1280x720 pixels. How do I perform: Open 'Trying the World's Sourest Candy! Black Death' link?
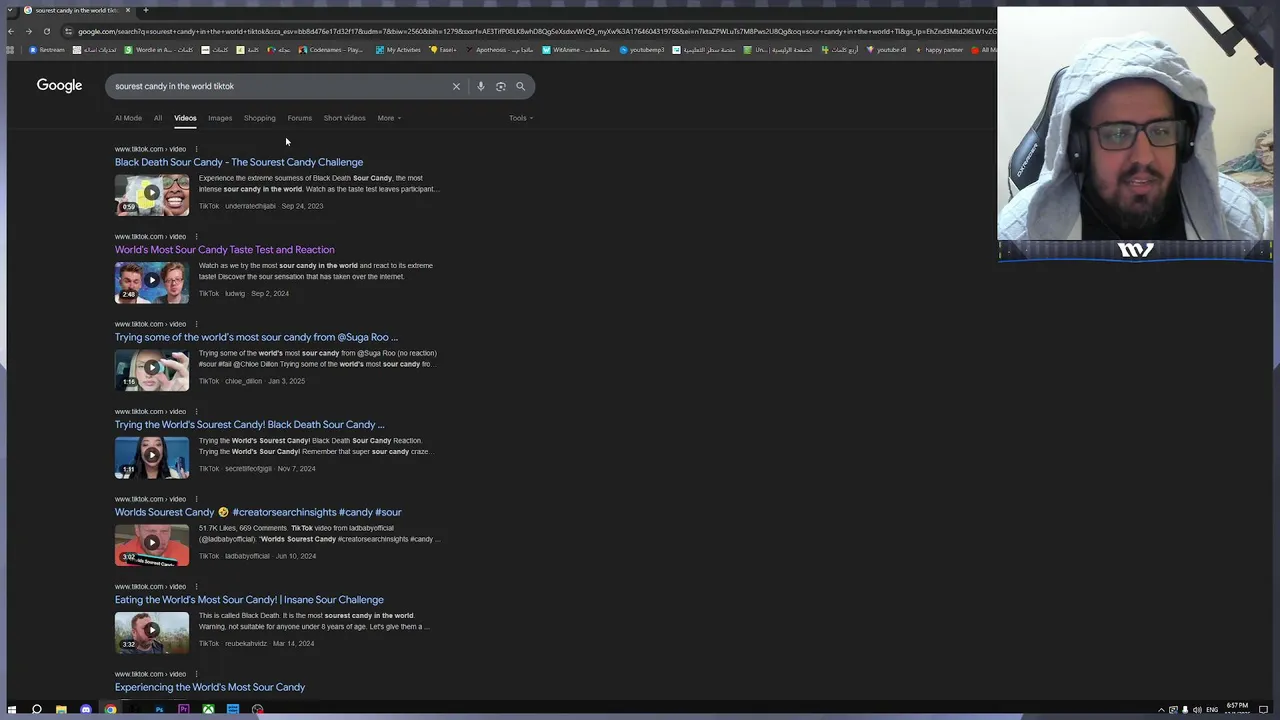[x=249, y=425]
